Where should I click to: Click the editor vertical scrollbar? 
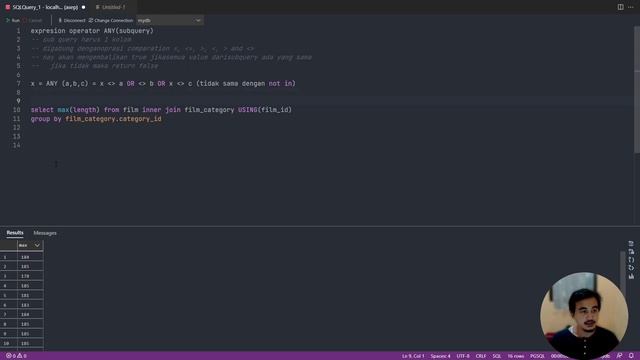coord(637,90)
